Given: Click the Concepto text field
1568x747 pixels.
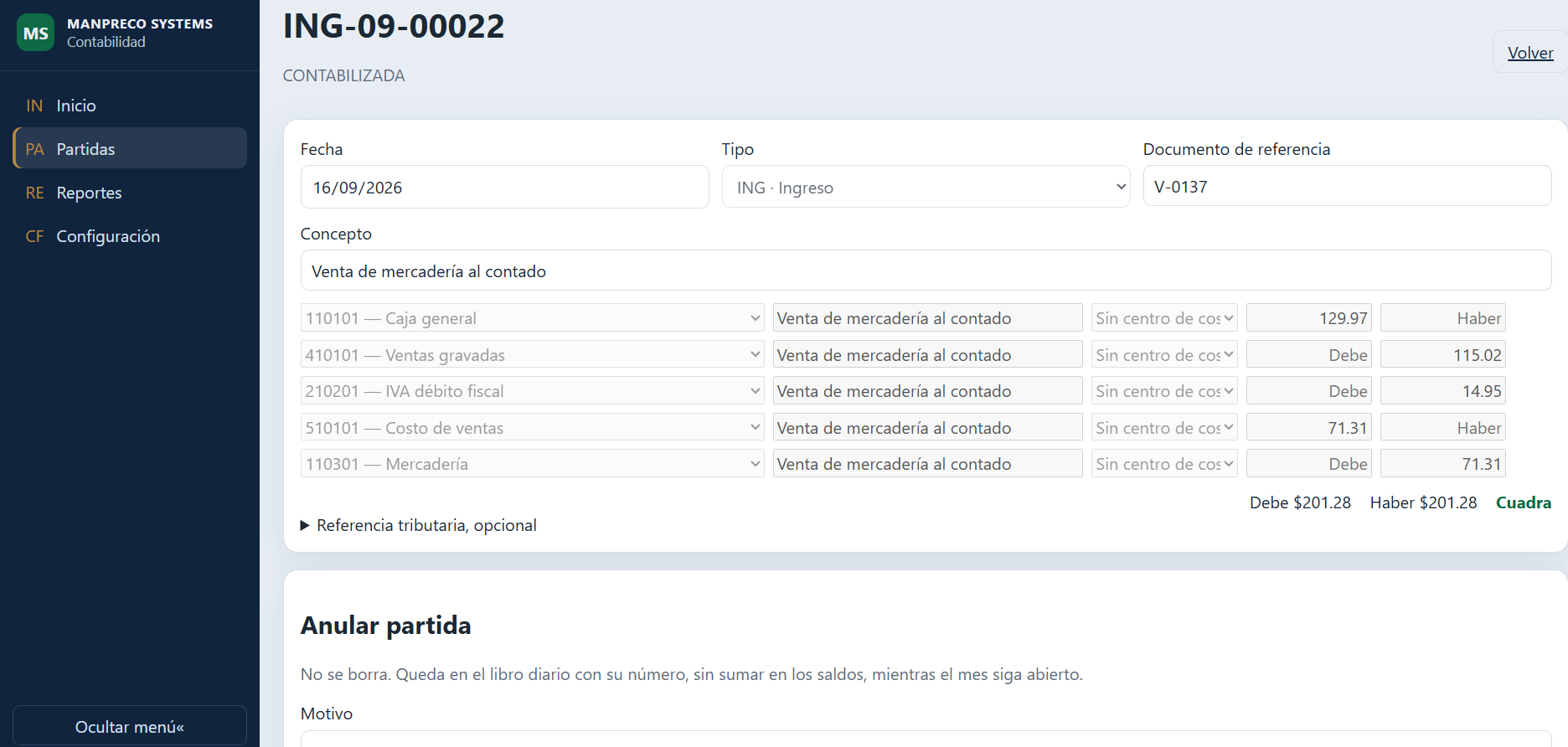Looking at the screenshot, I should pos(926,270).
